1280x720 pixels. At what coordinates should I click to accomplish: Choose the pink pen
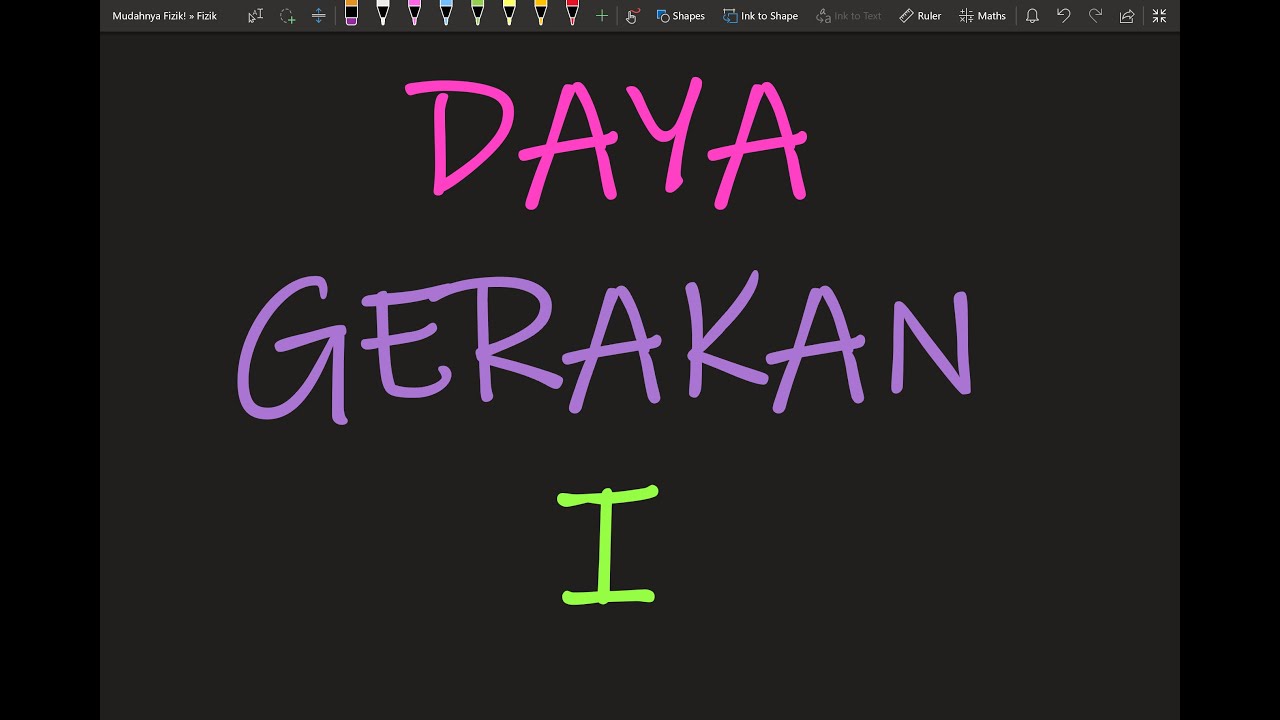(414, 14)
